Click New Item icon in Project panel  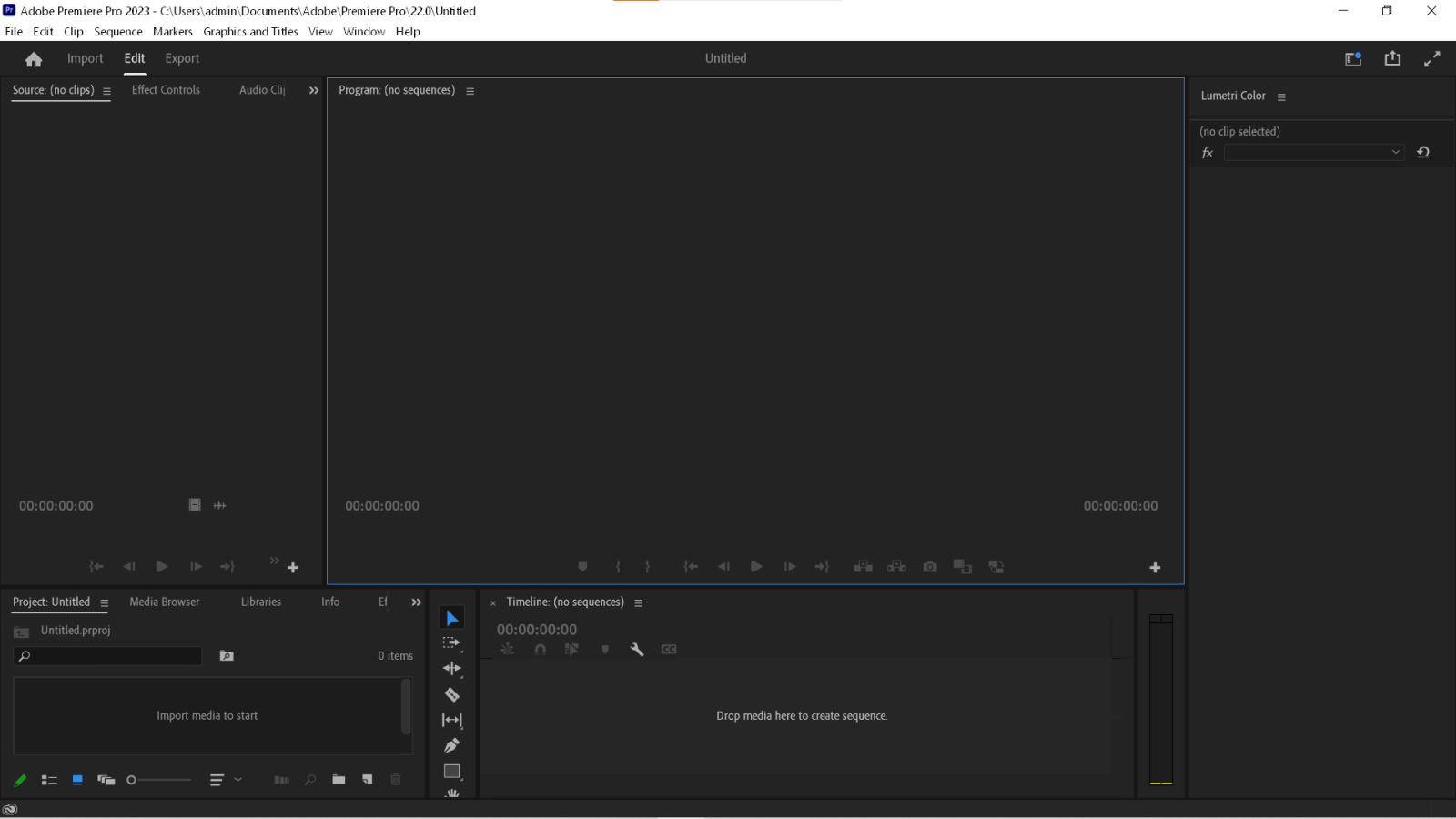(x=368, y=780)
